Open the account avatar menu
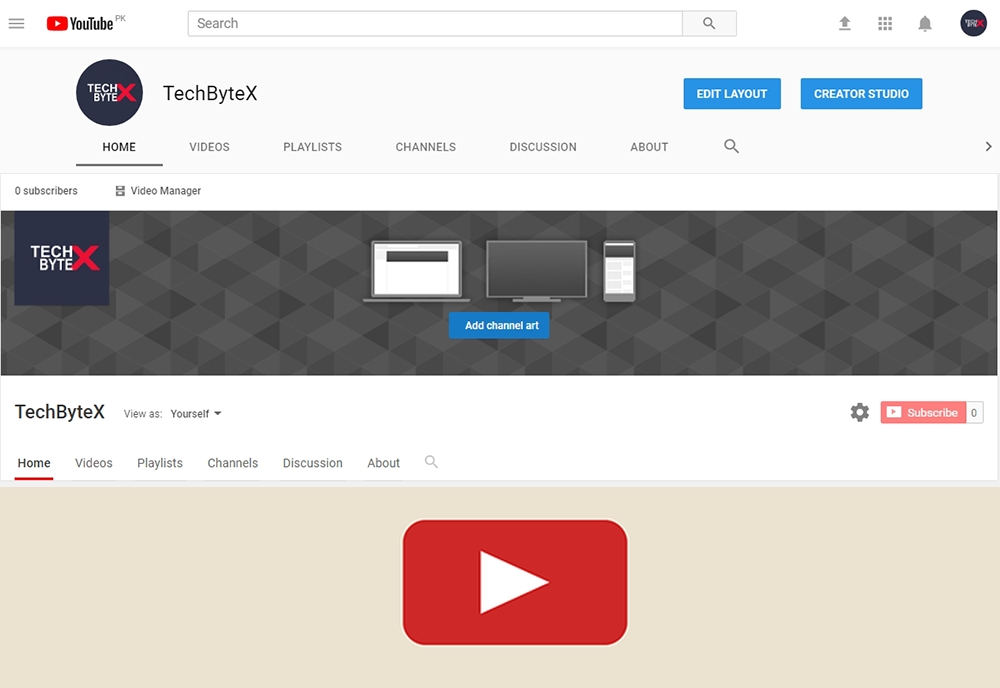Image resolution: width=1000 pixels, height=688 pixels. tap(973, 23)
